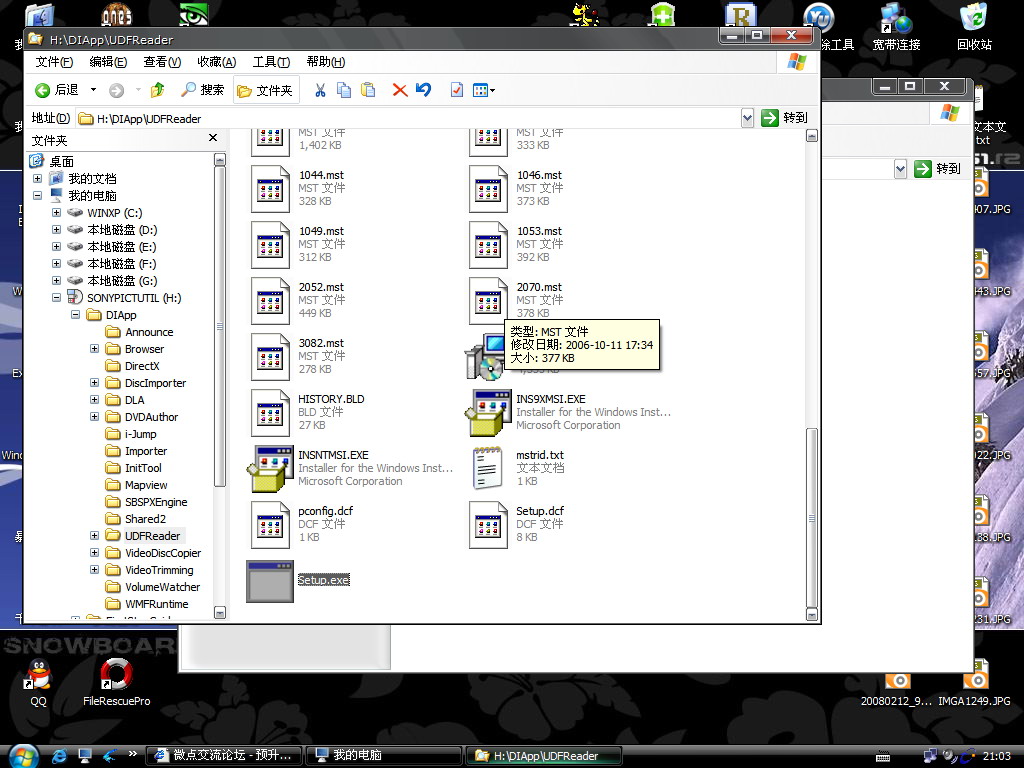Click the folder tree scroll down arrow
Image resolution: width=1024 pixels, height=768 pixels.
click(220, 613)
